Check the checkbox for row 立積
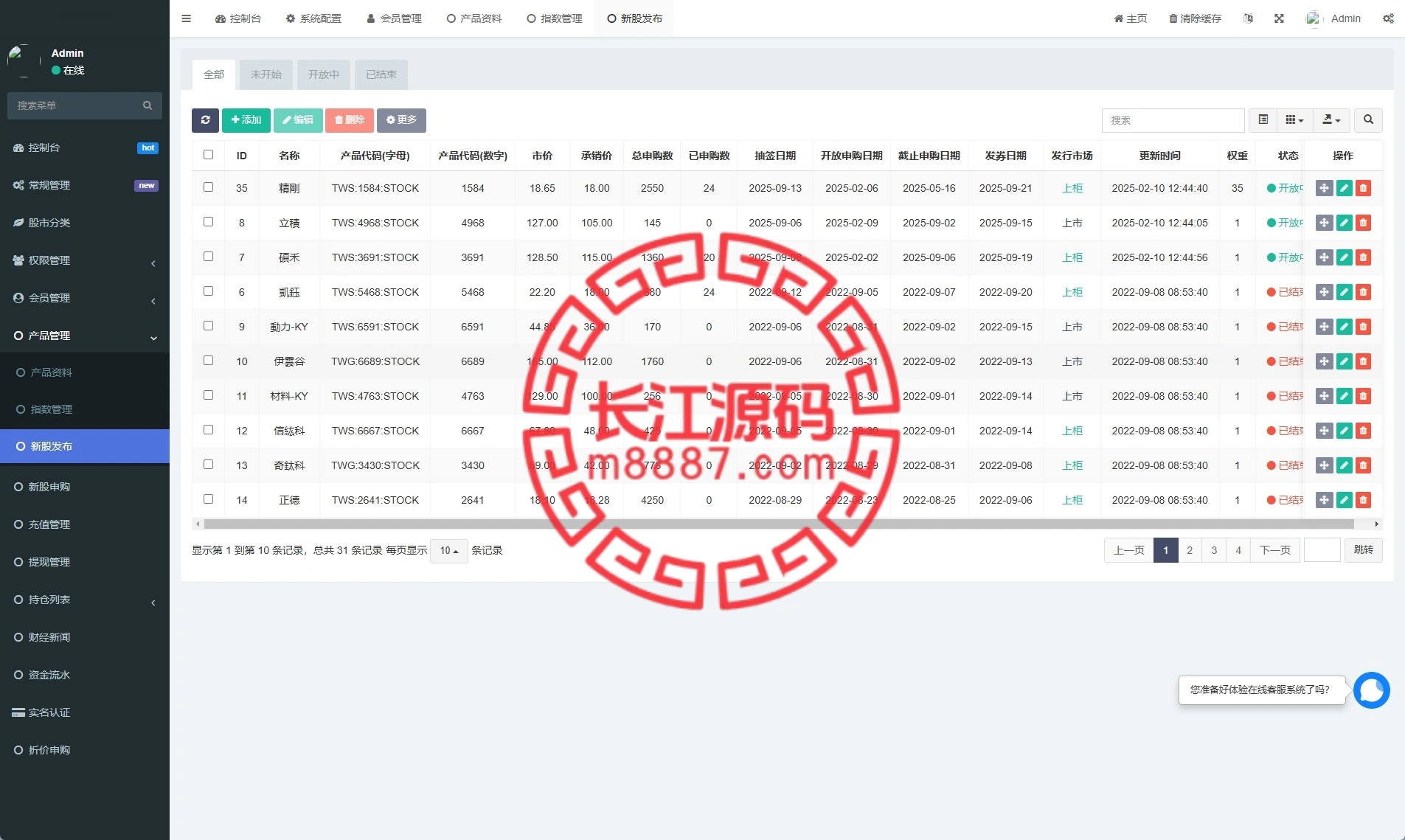 coord(208,222)
